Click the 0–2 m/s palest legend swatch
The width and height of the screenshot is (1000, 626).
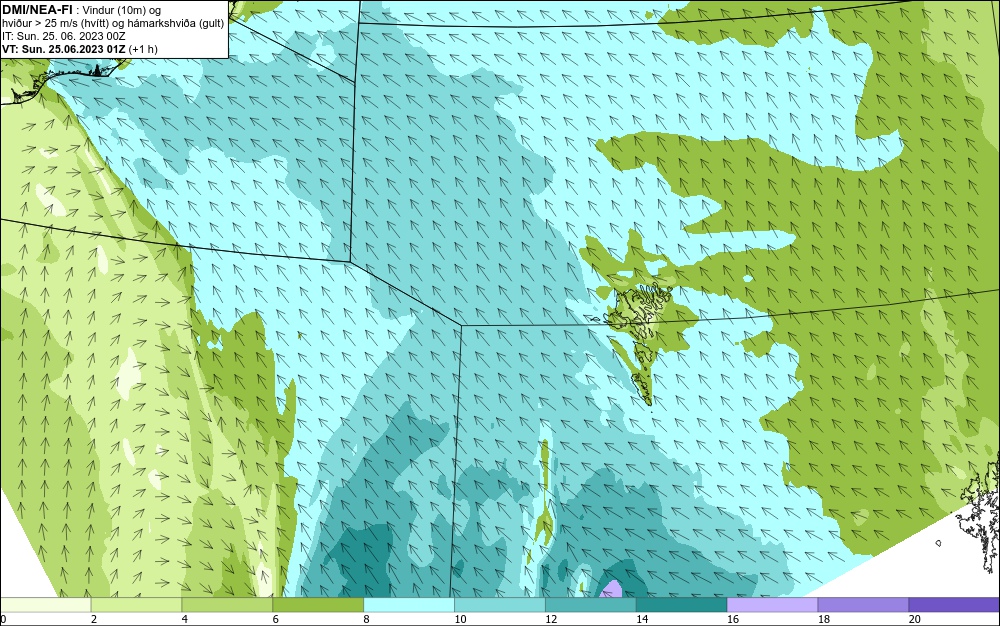point(45,604)
